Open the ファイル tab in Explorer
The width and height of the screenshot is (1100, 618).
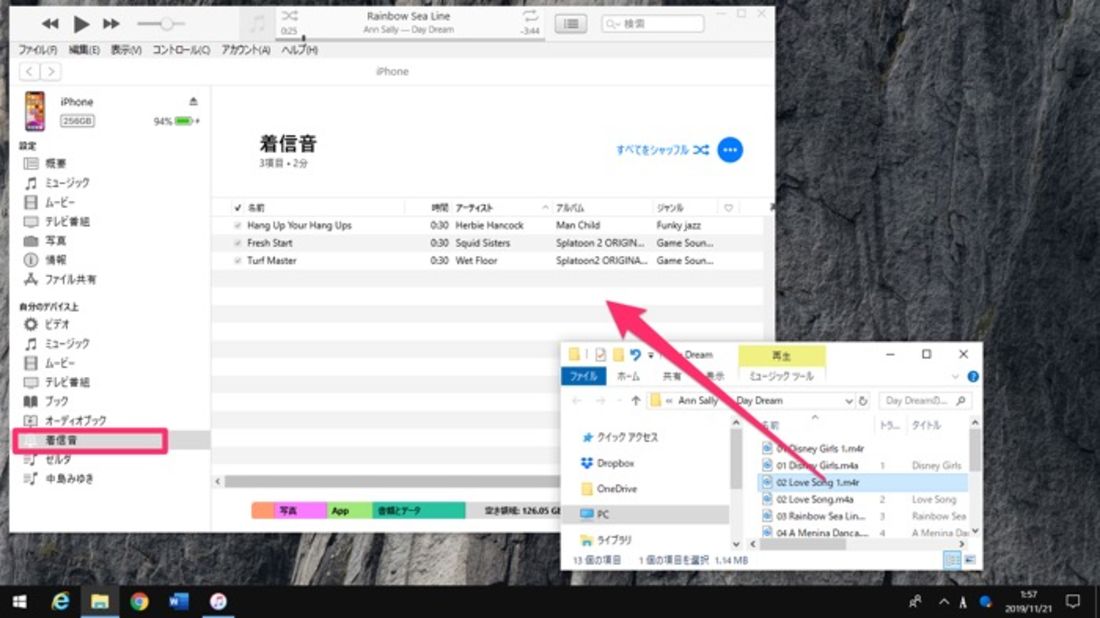[x=583, y=377]
